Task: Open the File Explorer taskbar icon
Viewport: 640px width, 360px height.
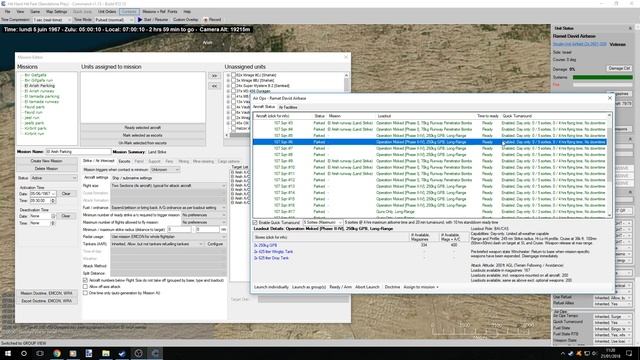Action: 106,353
